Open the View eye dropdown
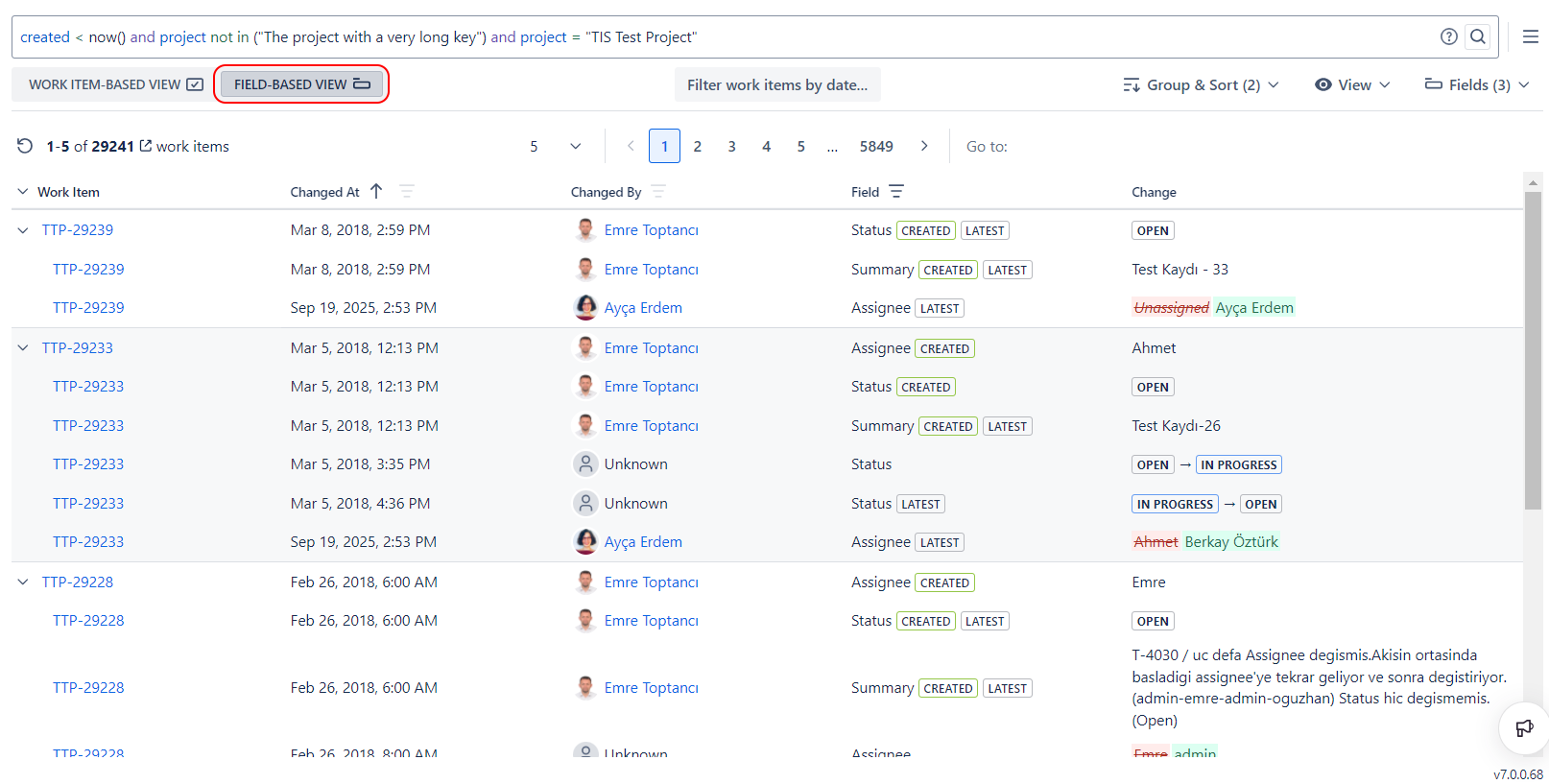1549x784 pixels. click(1351, 84)
